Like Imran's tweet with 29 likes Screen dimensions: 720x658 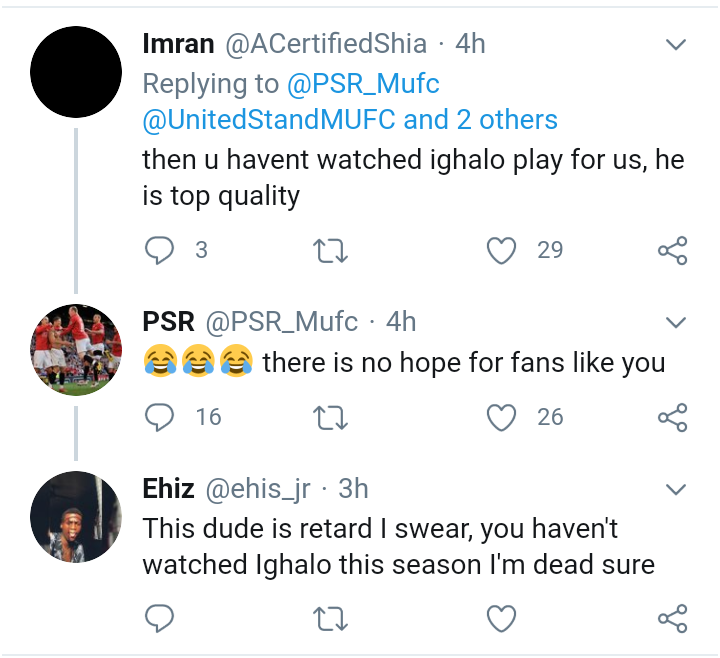click(x=501, y=250)
